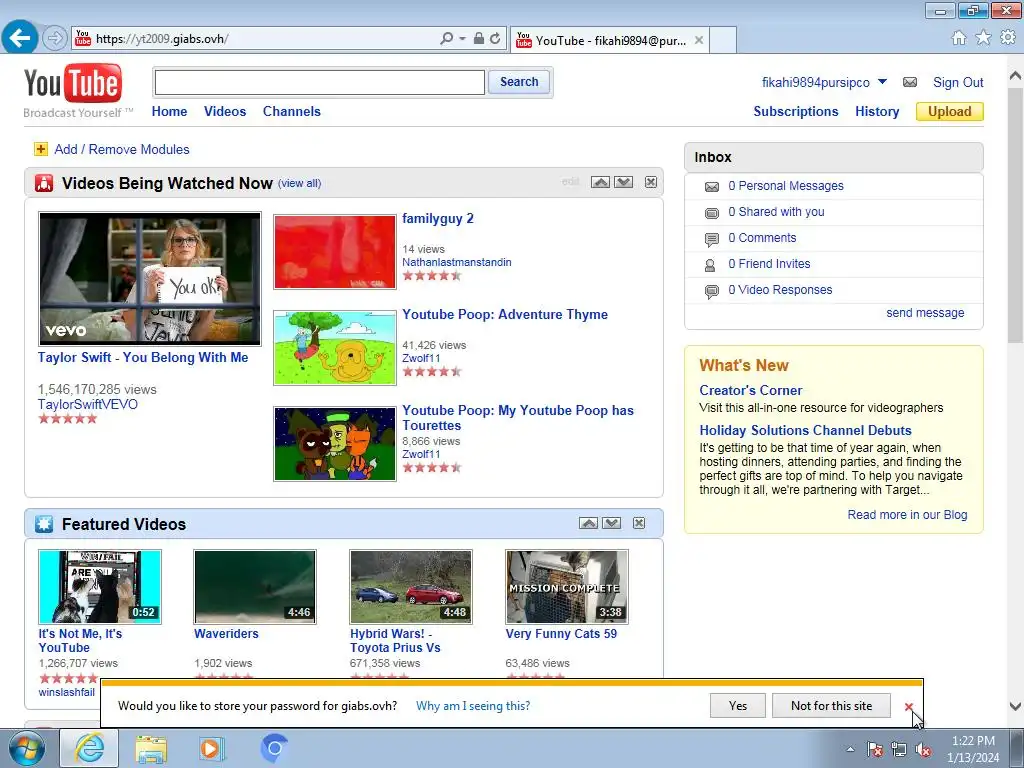Click view all for videos being watched
The image size is (1024, 768).
(x=300, y=184)
